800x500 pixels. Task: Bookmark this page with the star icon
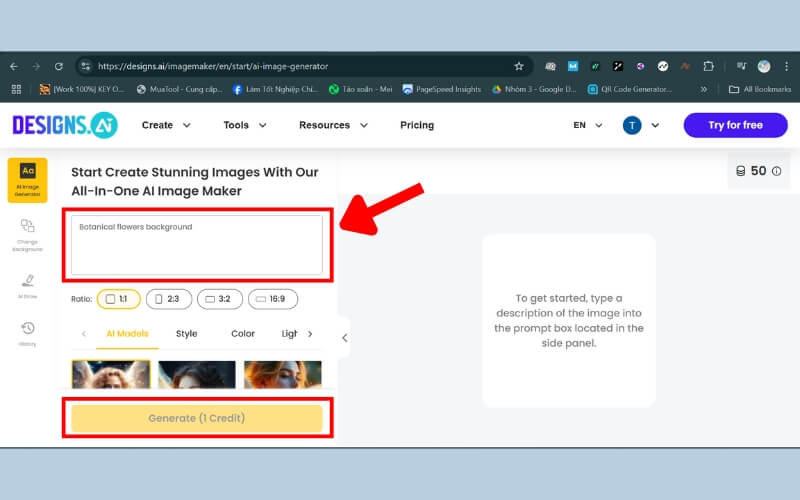pos(519,66)
